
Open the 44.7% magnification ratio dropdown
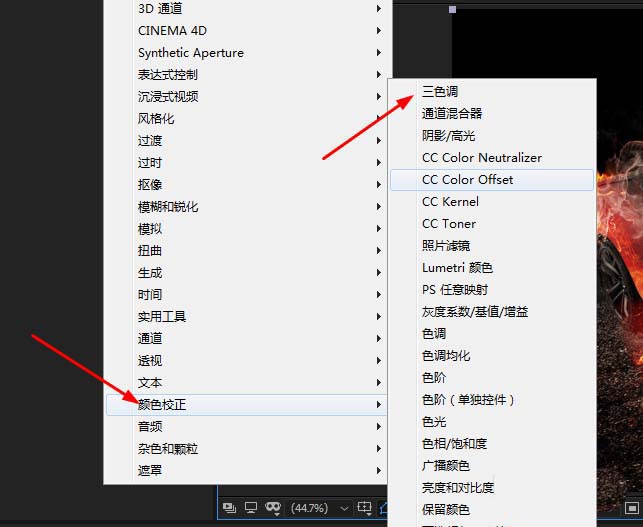320,508
